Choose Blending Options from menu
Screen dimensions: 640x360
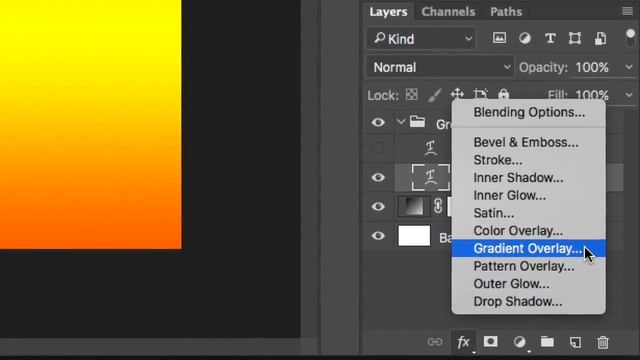[x=529, y=112]
